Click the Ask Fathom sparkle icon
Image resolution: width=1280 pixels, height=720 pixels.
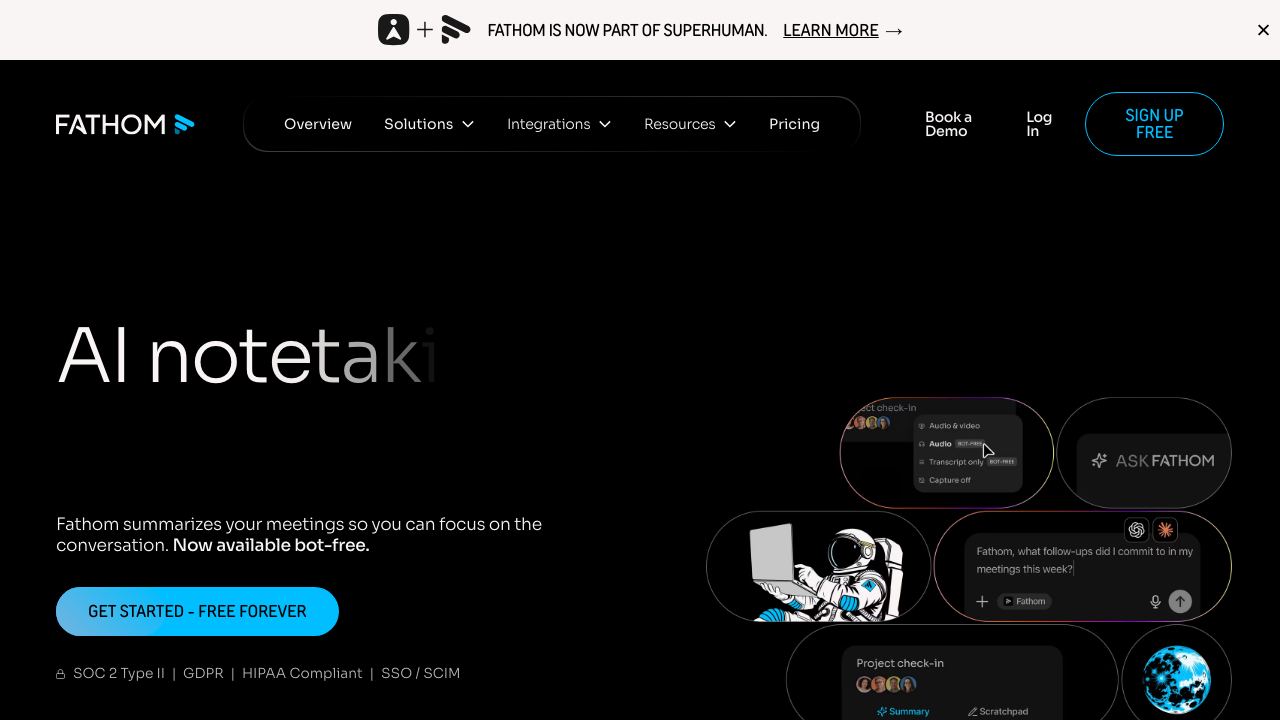pos(1099,460)
